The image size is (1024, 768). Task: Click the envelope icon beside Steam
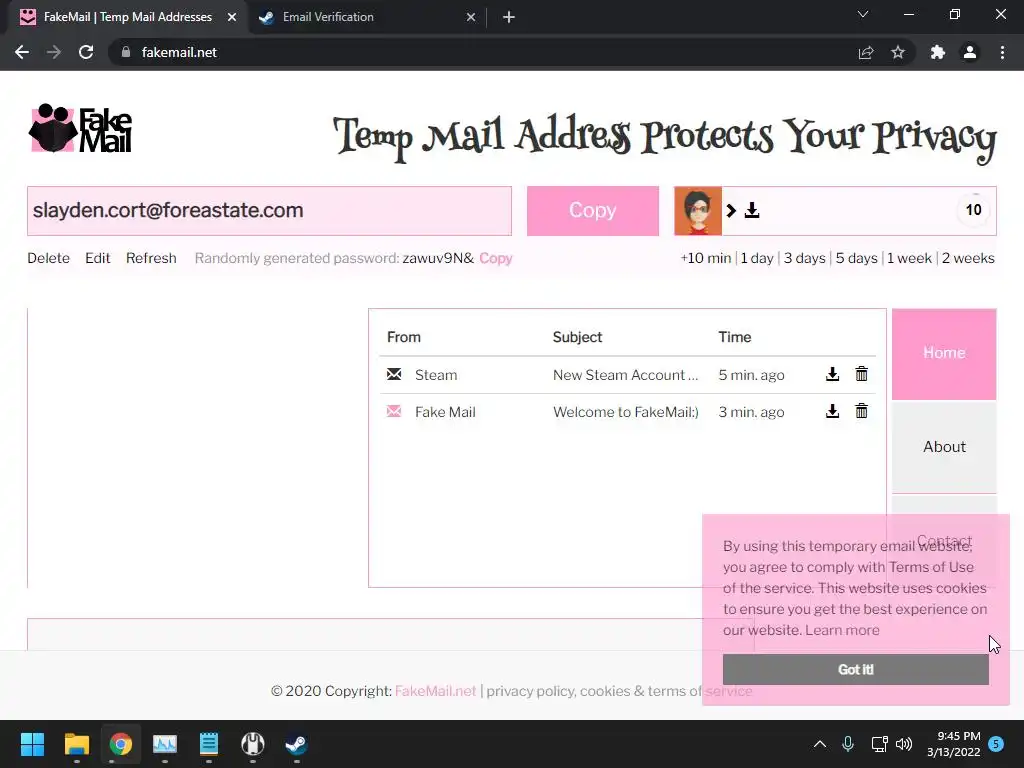coord(394,374)
